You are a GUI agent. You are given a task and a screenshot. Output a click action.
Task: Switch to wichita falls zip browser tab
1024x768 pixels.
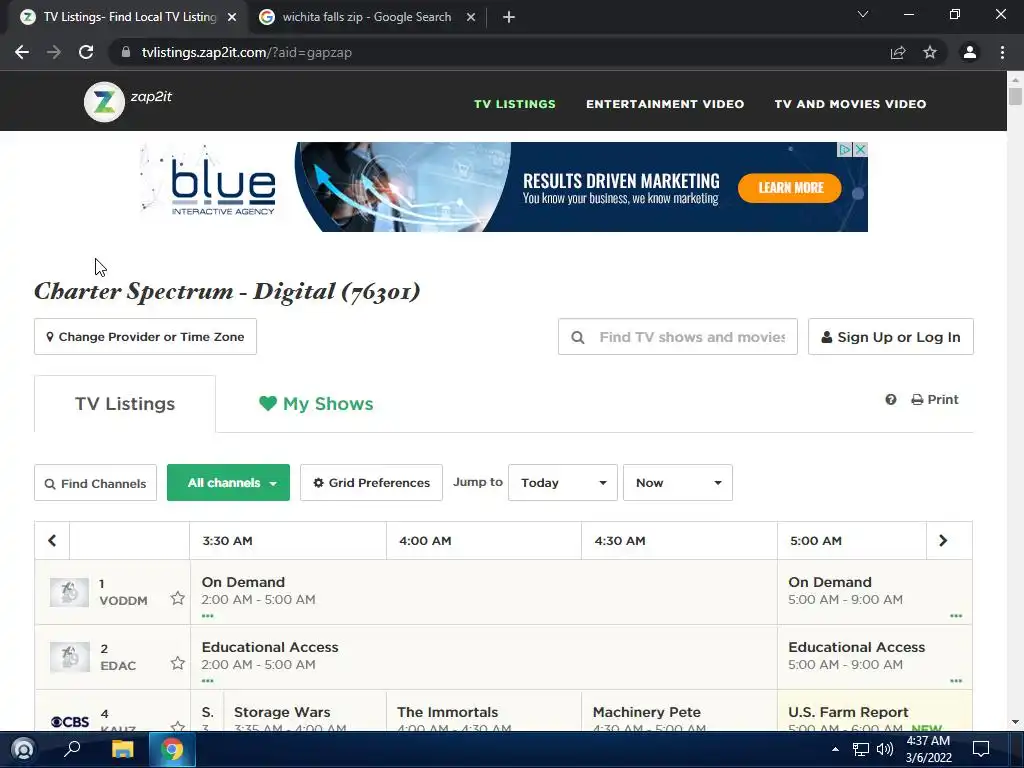[x=367, y=17]
